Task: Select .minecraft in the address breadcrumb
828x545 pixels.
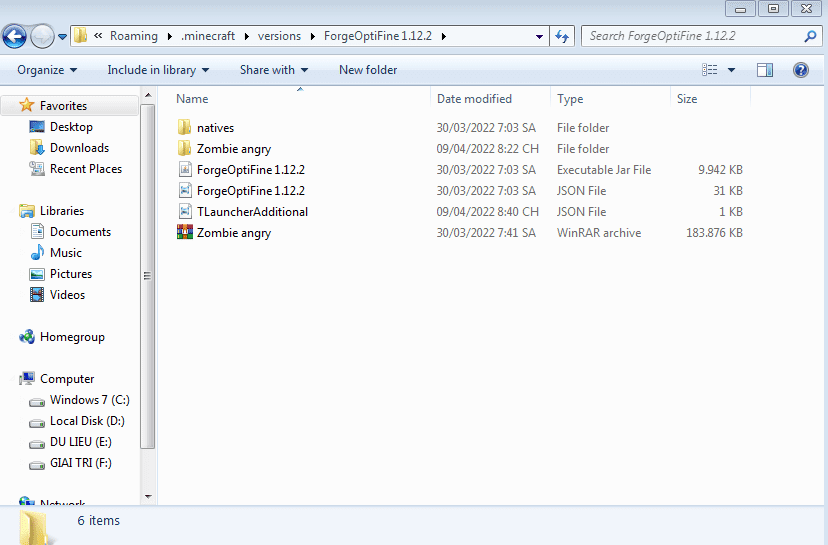Action: [x=208, y=36]
